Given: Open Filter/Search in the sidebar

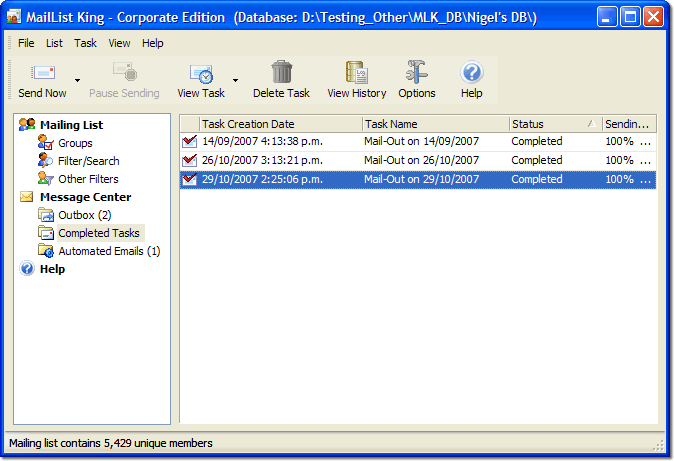Looking at the screenshot, I should 89,161.
